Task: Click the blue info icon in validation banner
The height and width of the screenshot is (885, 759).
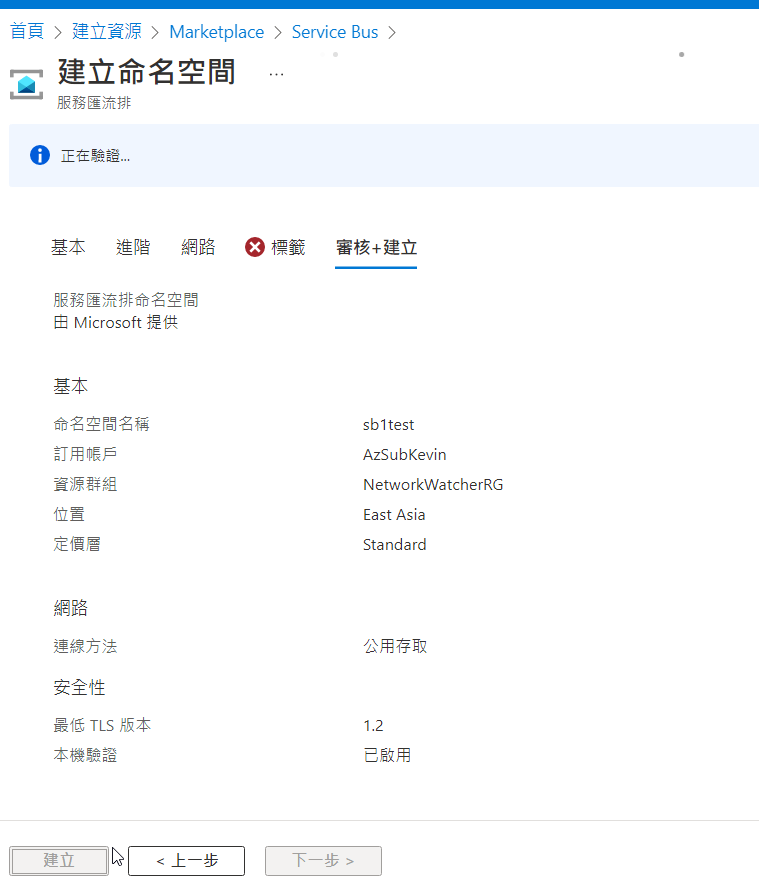Action: (40, 155)
